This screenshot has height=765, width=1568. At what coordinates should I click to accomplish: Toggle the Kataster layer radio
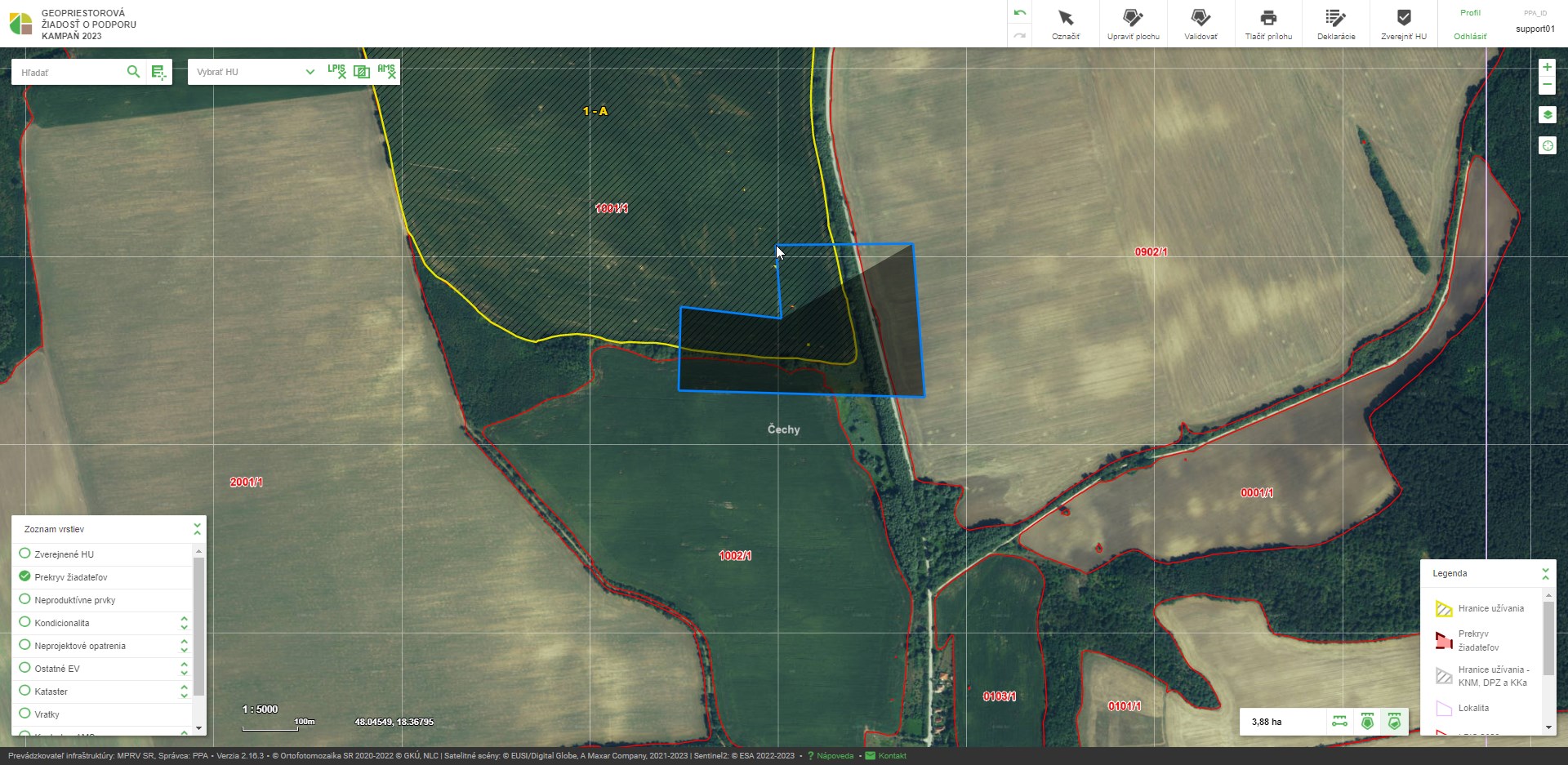(x=24, y=691)
